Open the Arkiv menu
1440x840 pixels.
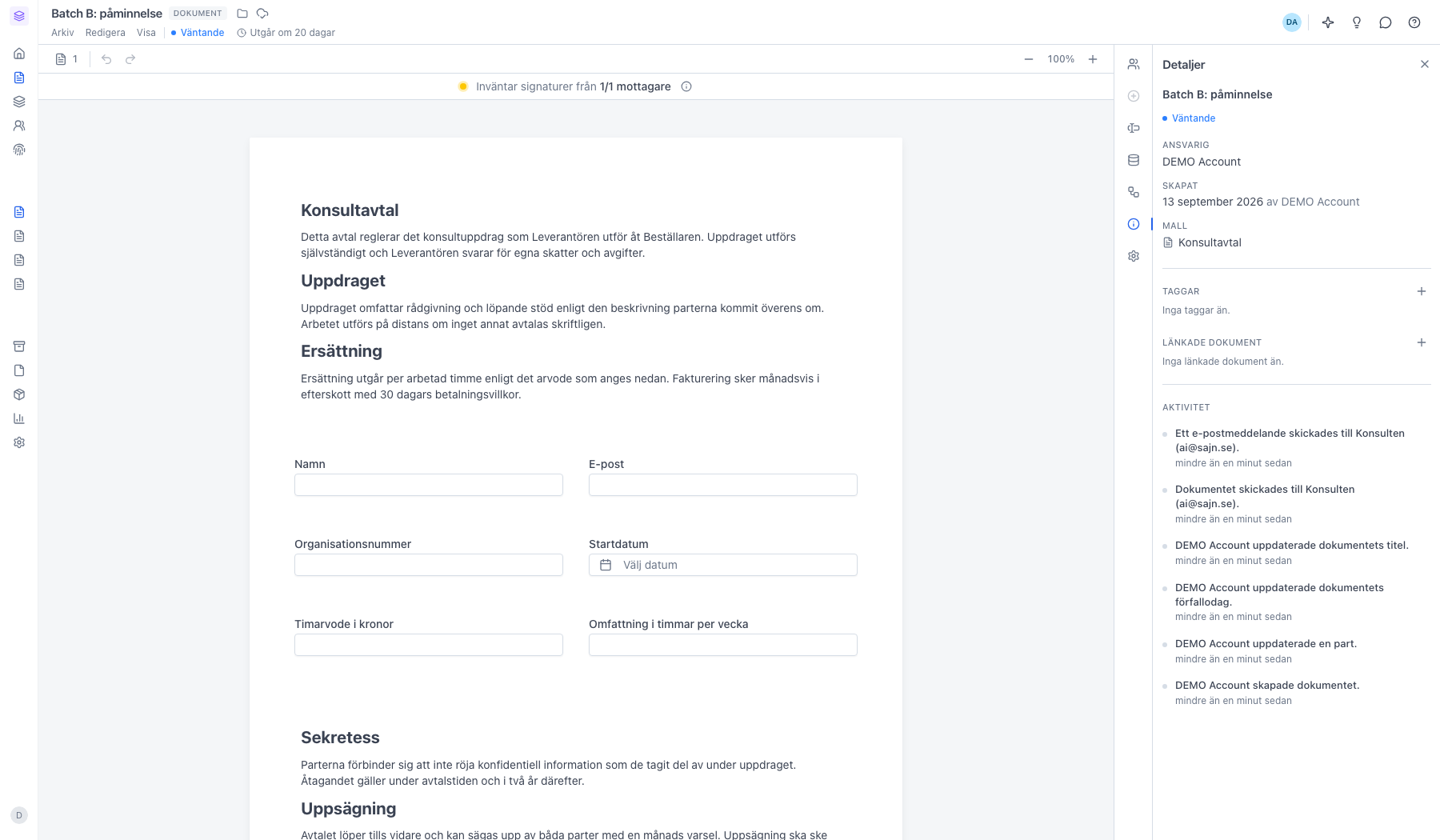[x=62, y=33]
